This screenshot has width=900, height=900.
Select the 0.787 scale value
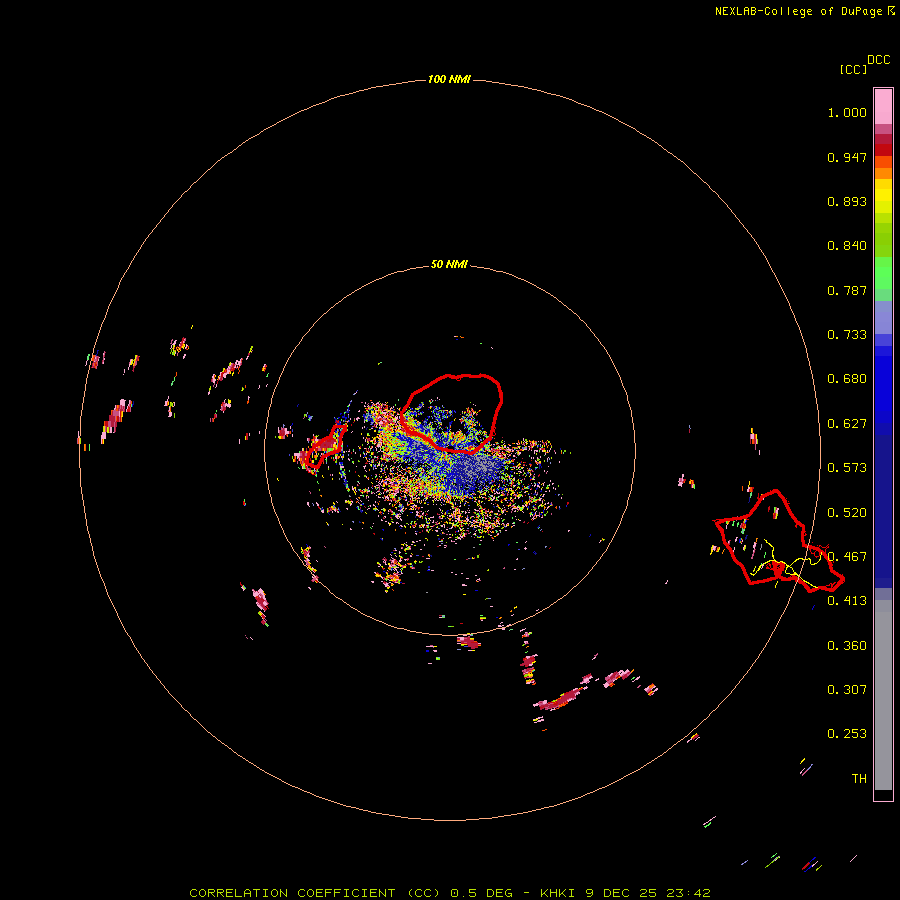(847, 290)
